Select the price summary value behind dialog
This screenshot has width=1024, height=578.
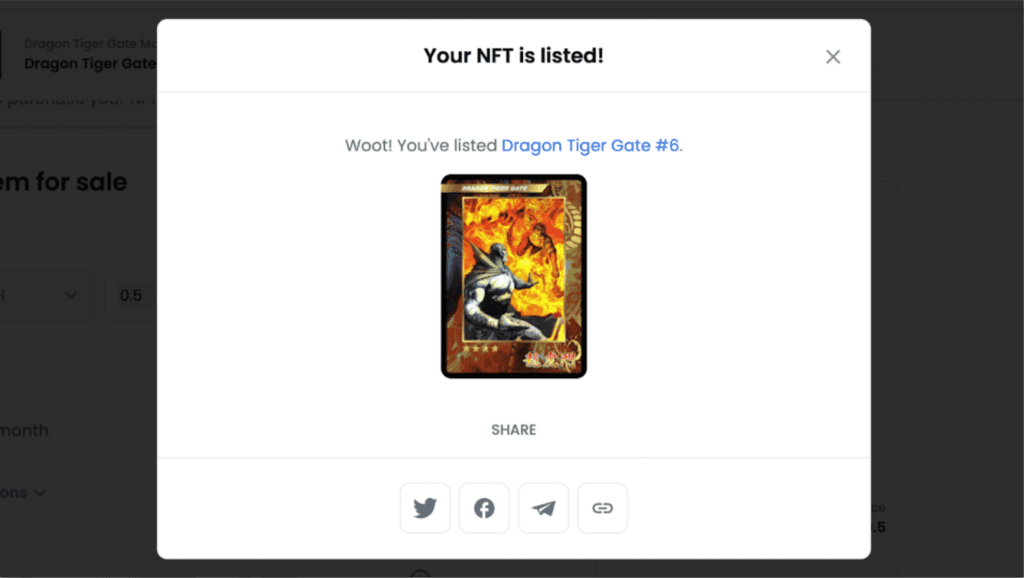click(878, 527)
